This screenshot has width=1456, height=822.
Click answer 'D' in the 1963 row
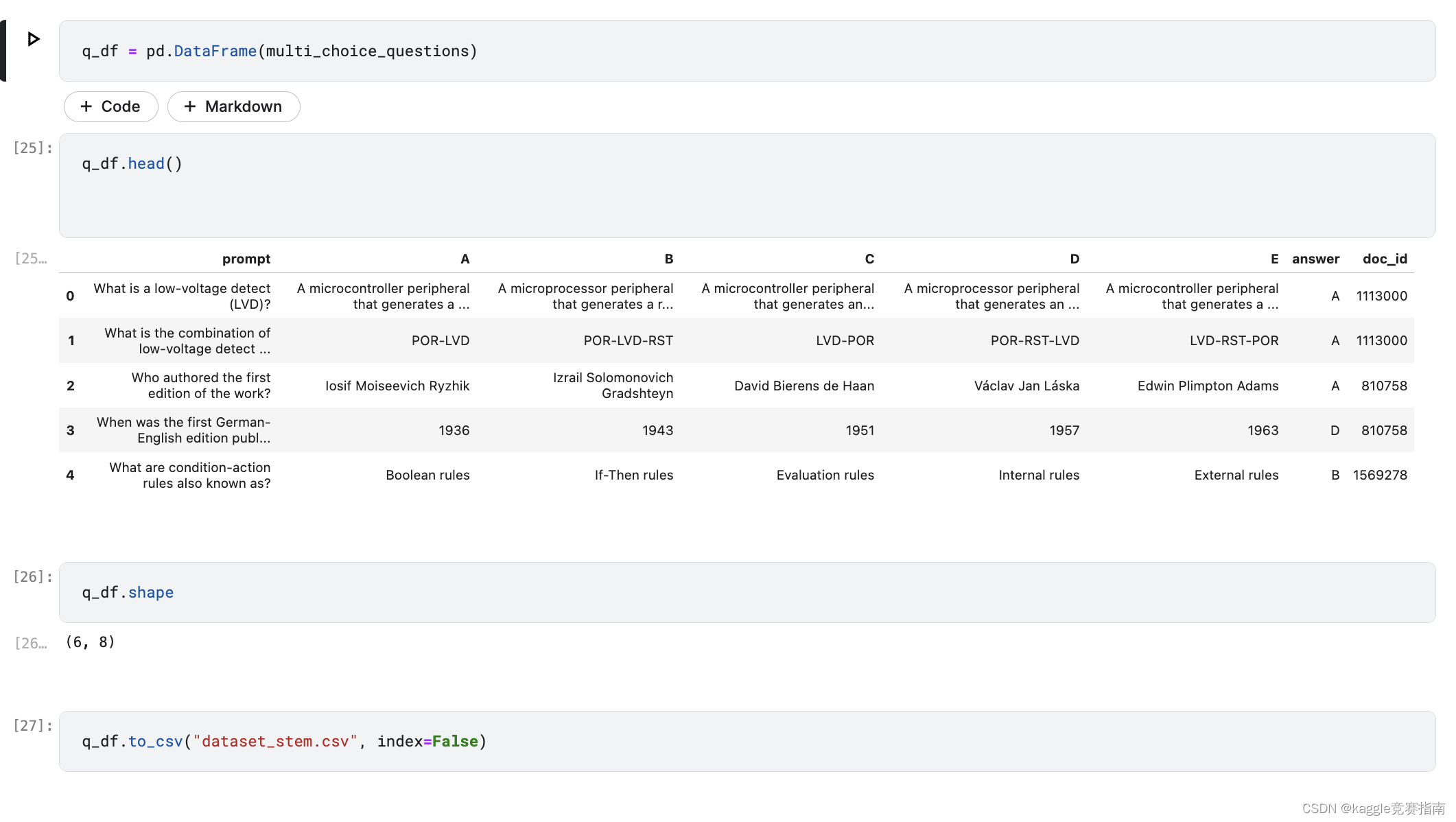[1335, 430]
